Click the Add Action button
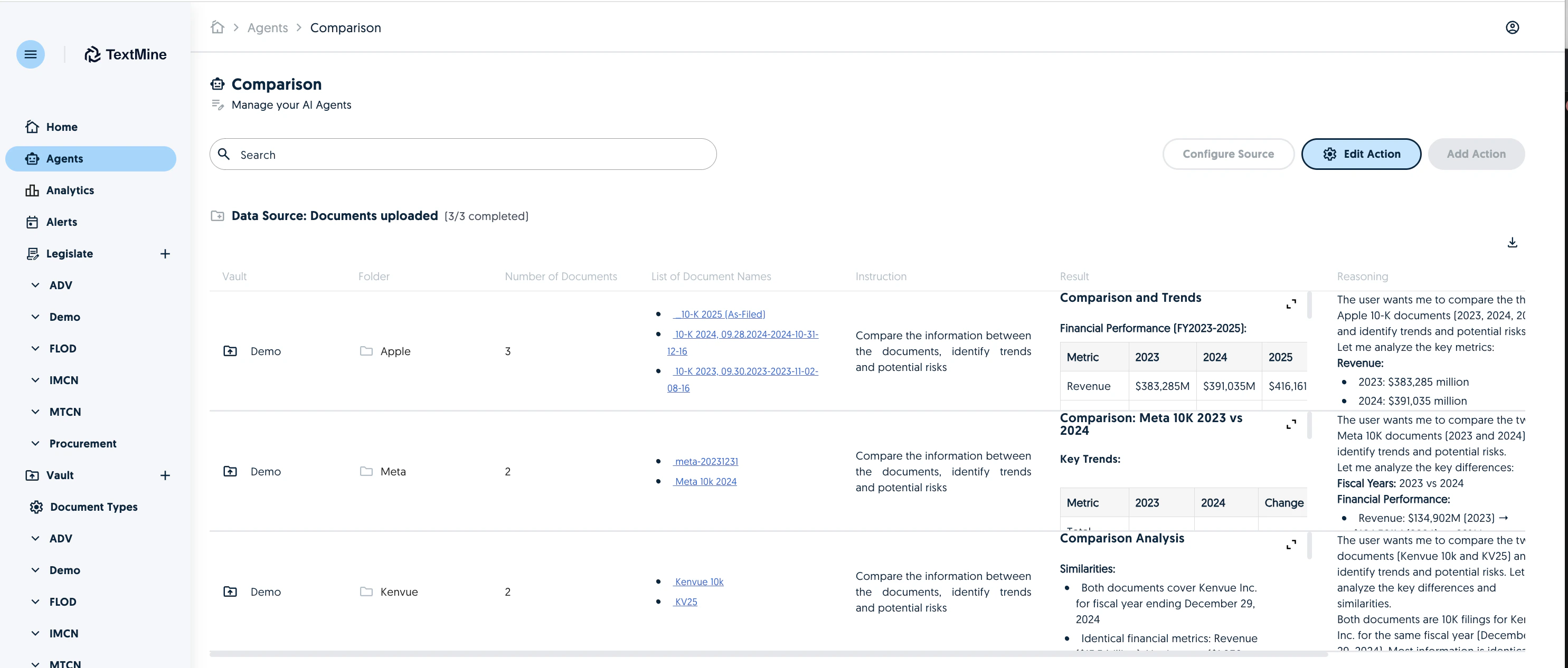 [x=1476, y=154]
